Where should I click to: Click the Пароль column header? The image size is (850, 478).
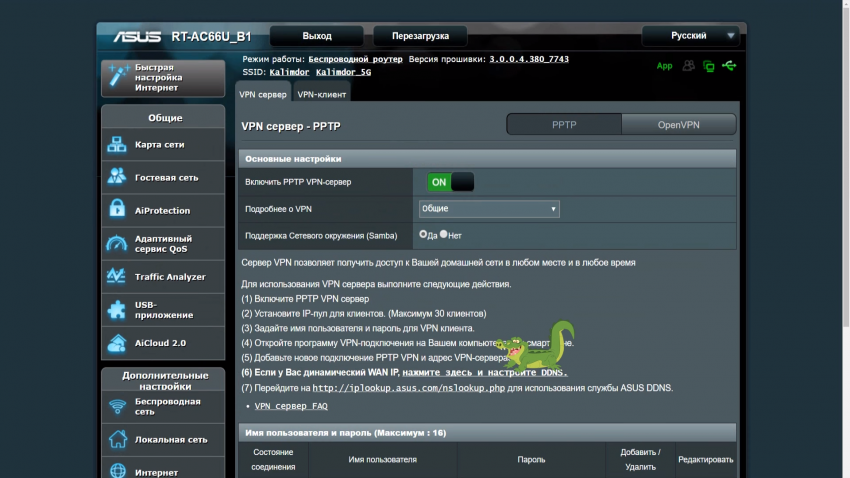coord(531,460)
